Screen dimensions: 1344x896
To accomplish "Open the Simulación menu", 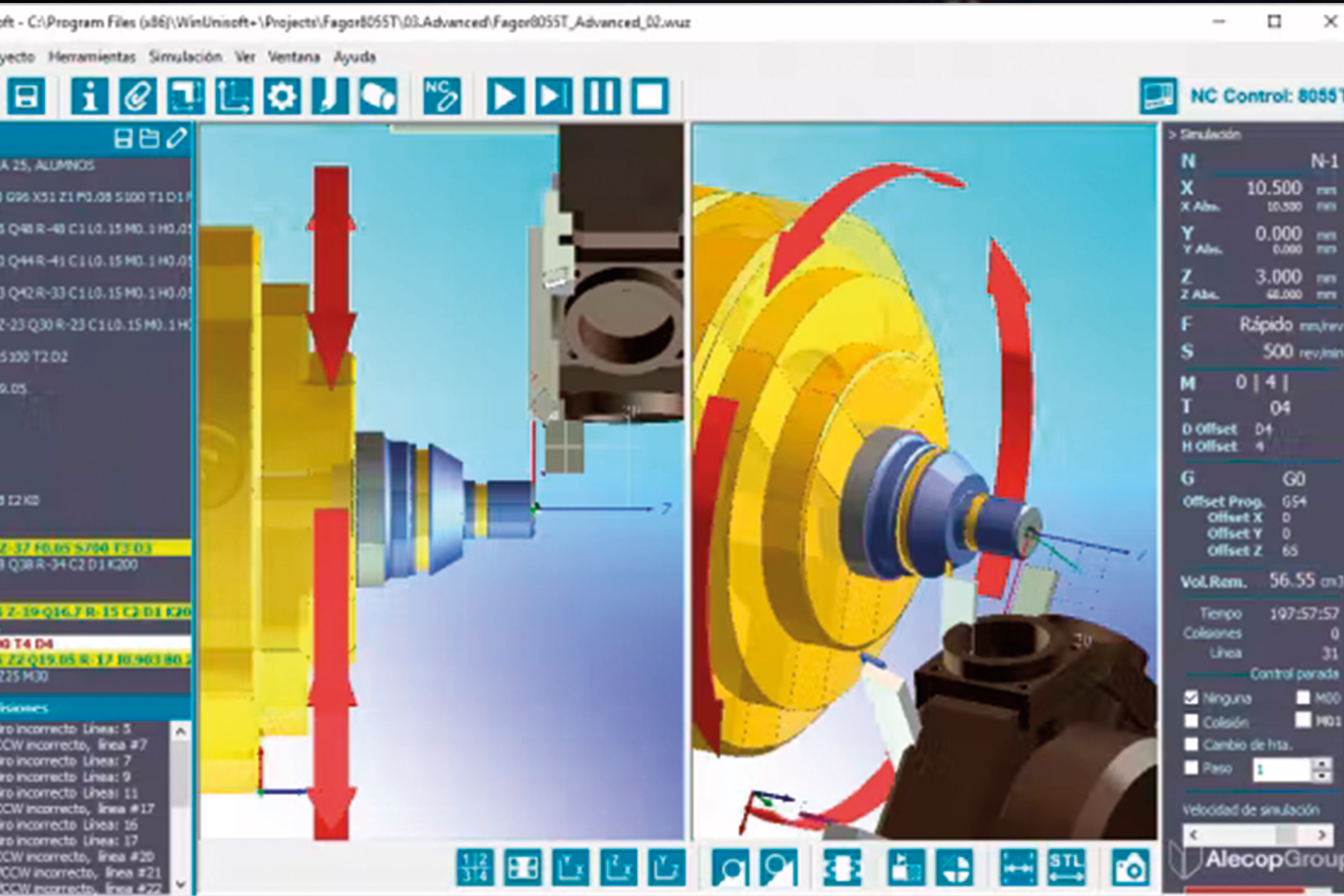I will point(184,57).
